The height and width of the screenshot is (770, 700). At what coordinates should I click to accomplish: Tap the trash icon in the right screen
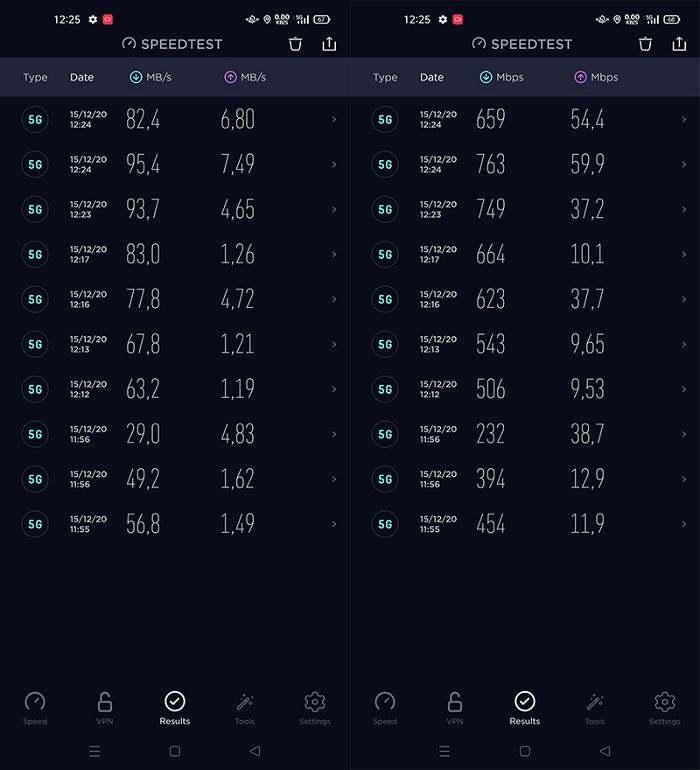point(645,44)
